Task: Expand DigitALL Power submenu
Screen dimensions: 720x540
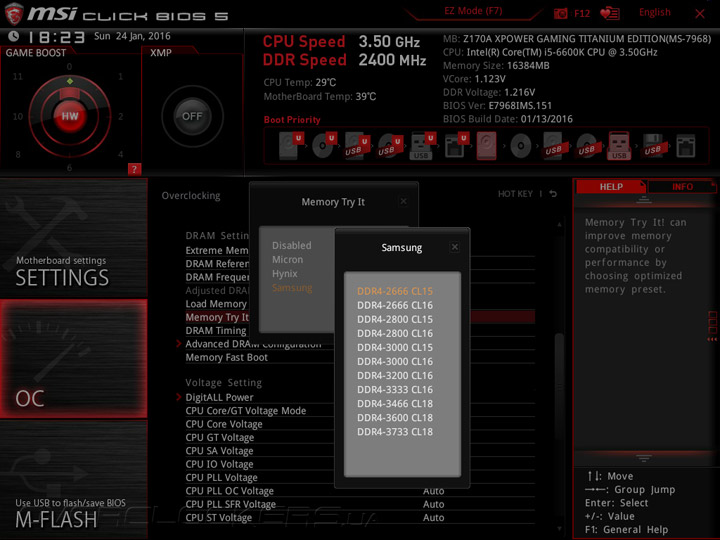Action: [219, 397]
